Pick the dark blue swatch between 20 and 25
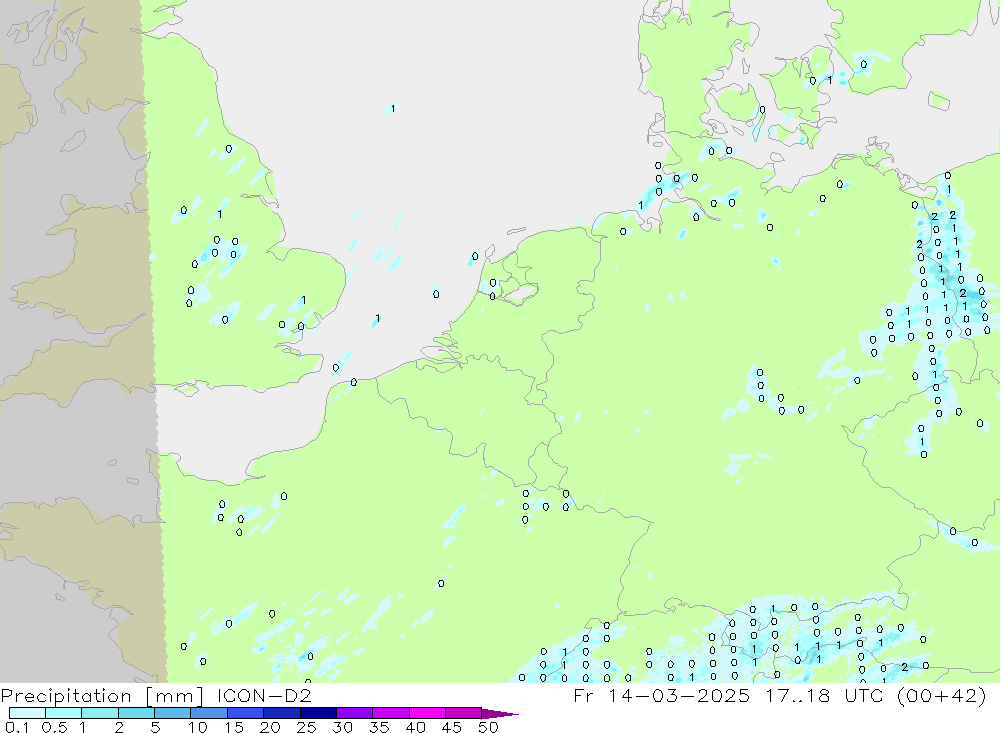This screenshot has width=1000, height=733. click(281, 713)
